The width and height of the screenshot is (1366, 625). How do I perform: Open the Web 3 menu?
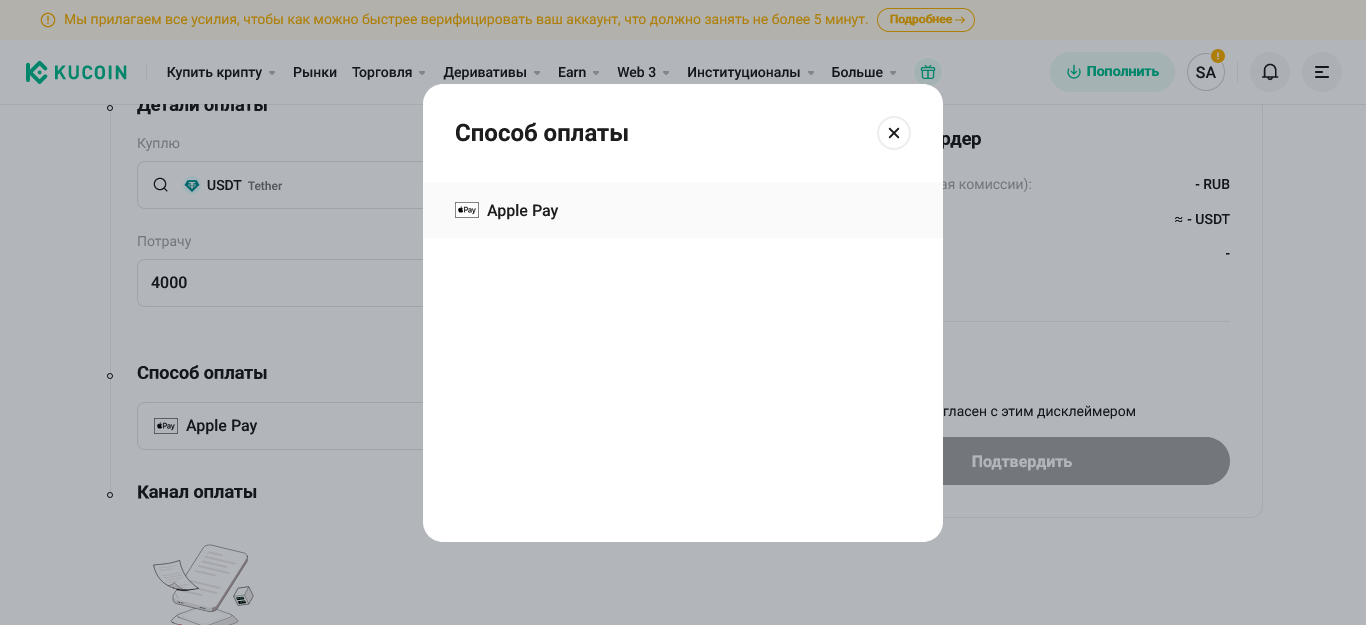tap(643, 72)
